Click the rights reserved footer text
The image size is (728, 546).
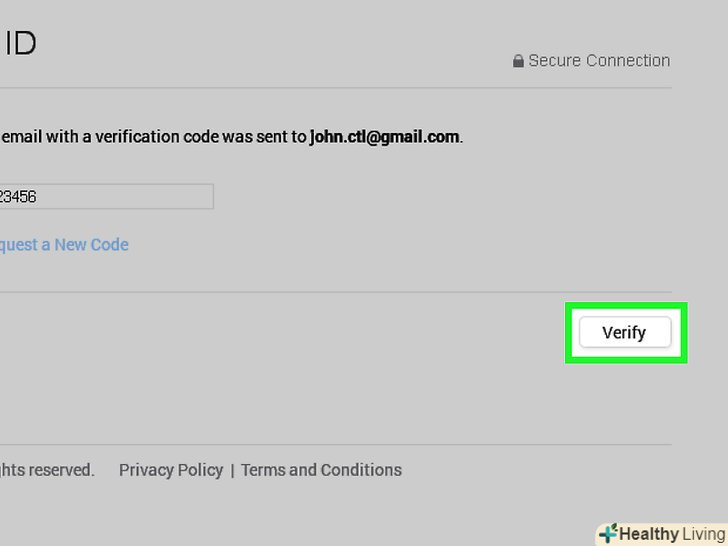pyautogui.click(x=47, y=470)
